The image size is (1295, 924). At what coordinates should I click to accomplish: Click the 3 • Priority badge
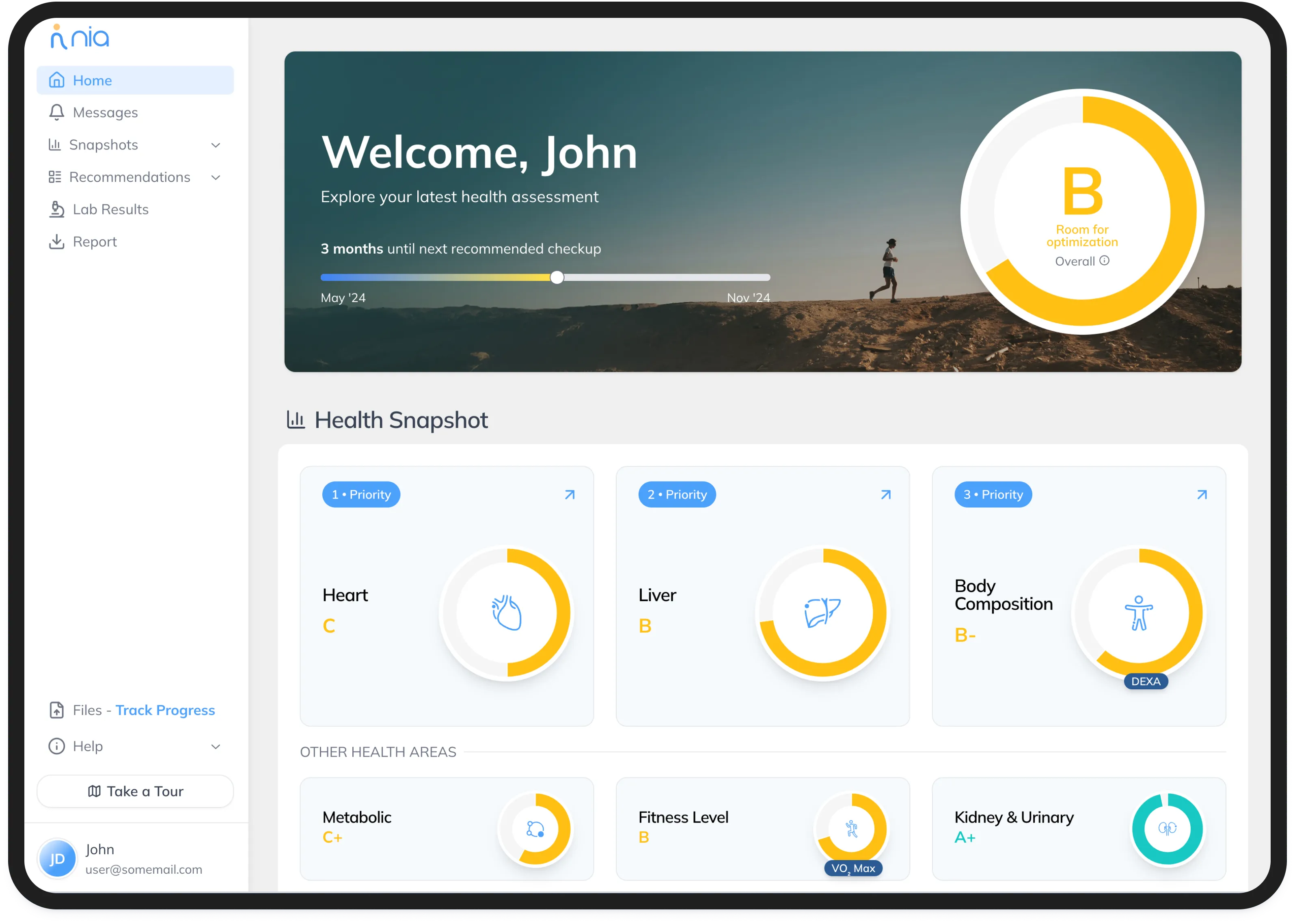coord(993,495)
